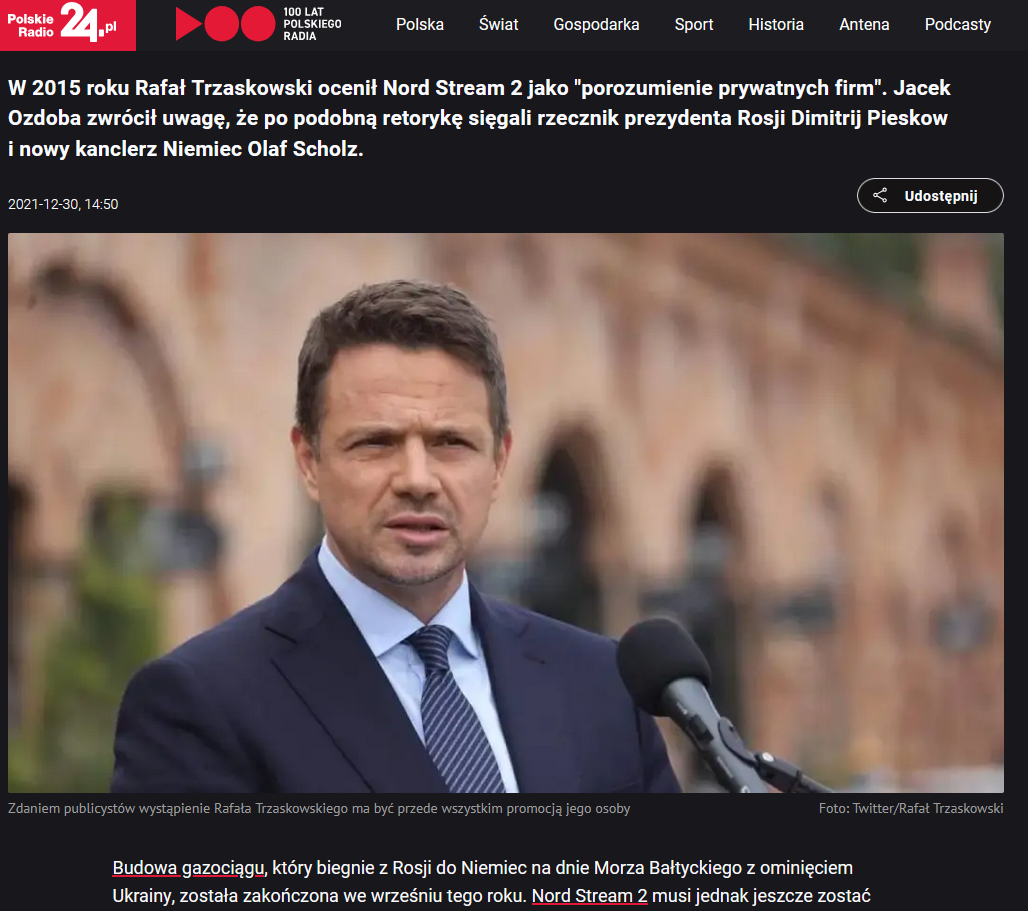This screenshot has width=1028, height=911.
Task: Switch to the Podcasty page
Action: 957,25
